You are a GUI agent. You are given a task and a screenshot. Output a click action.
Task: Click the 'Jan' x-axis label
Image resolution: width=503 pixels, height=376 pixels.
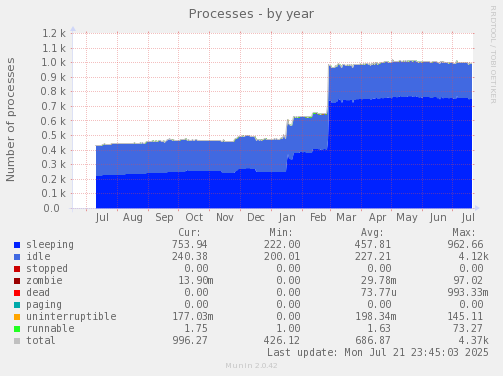pos(287,218)
